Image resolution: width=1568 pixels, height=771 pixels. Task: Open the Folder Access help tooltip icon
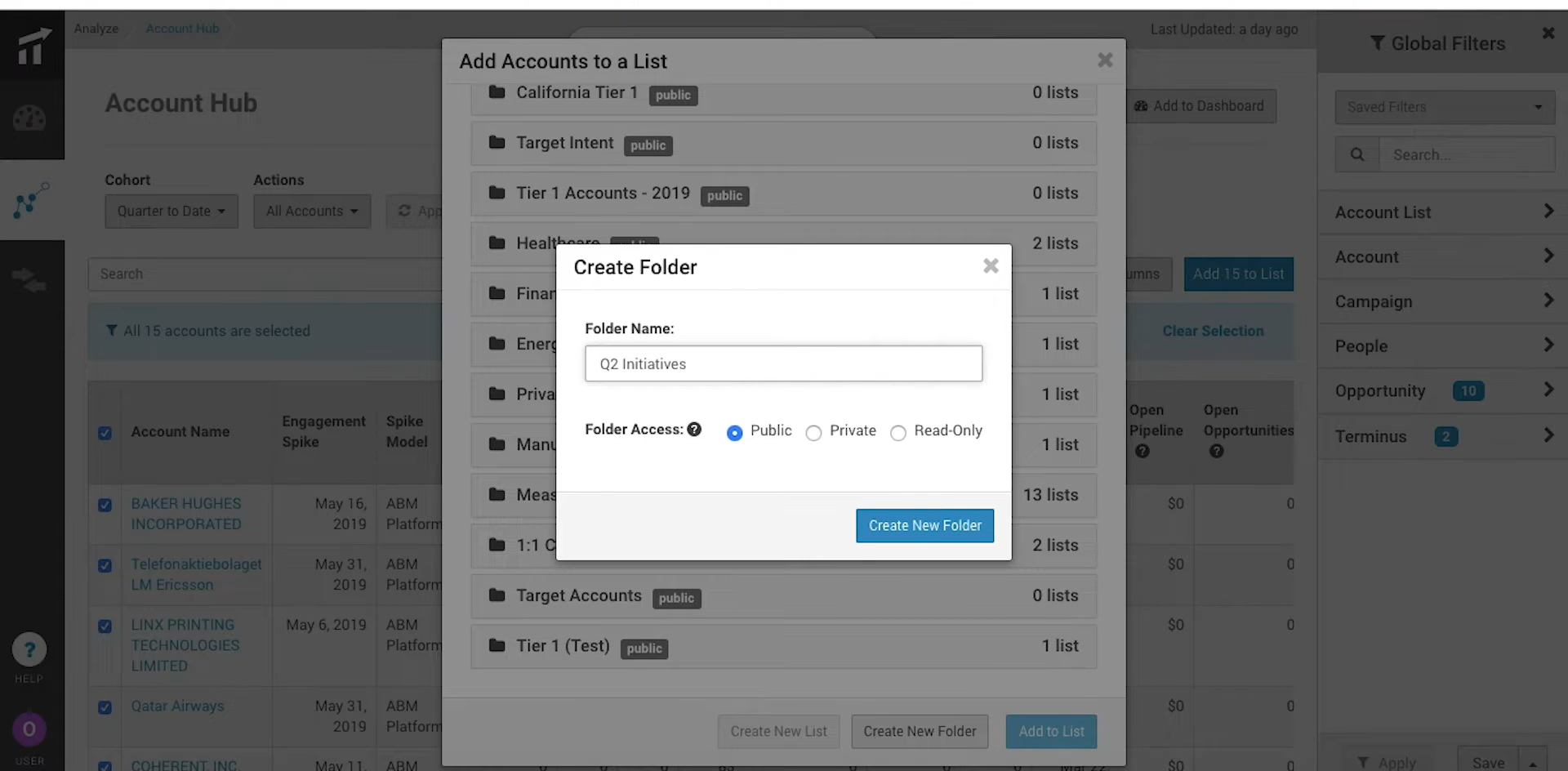coord(693,429)
